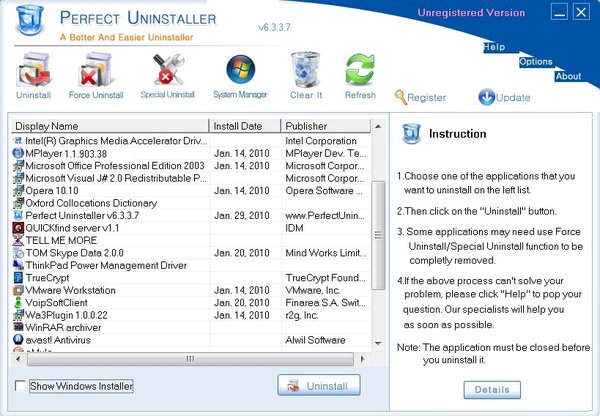Image resolution: width=600 pixels, height=416 pixels.
Task: Click the Perfect Uninstaller logo icon
Action: click(x=30, y=19)
